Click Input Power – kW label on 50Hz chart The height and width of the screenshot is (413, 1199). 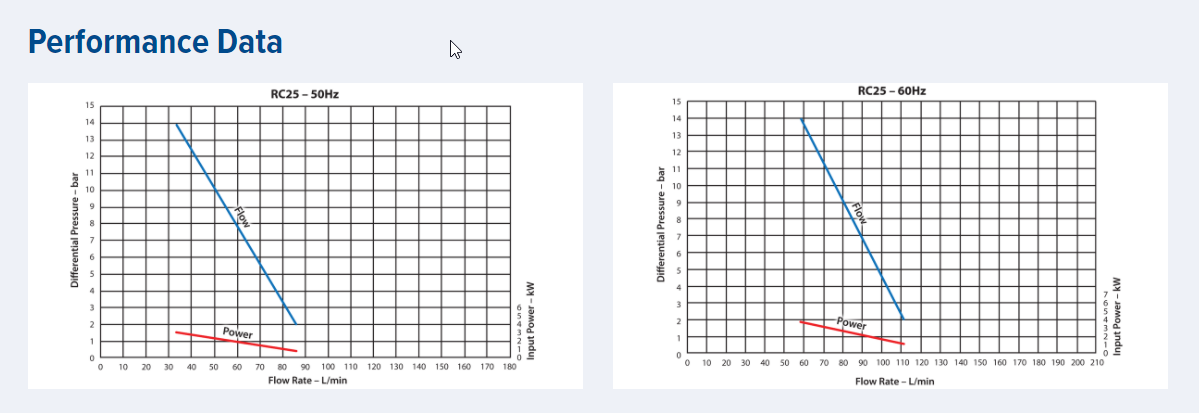pos(529,319)
